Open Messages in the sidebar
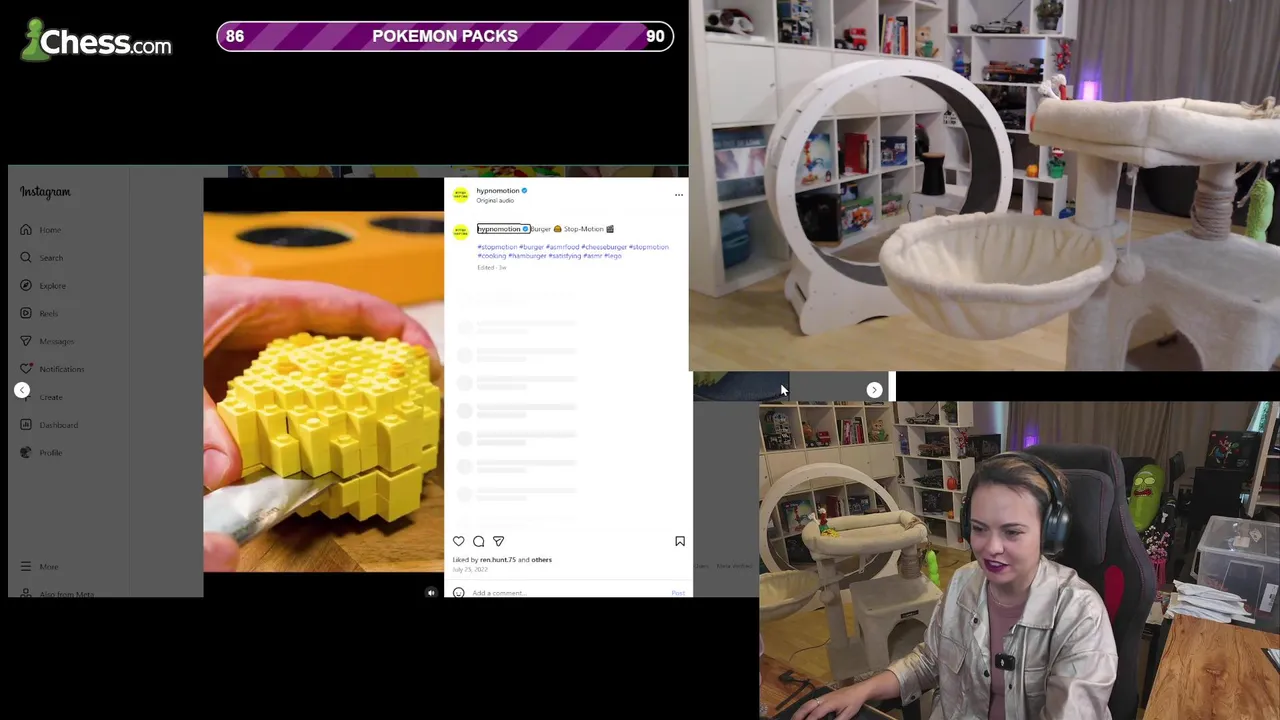Screen dimensions: 1280x720 (47, 342)
